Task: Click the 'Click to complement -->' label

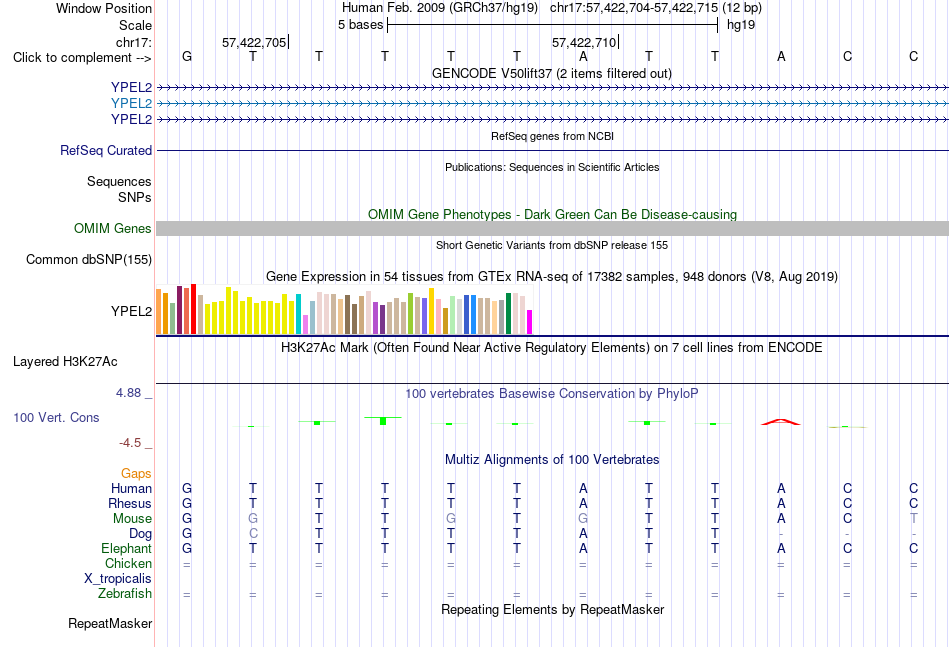Action: (82, 58)
